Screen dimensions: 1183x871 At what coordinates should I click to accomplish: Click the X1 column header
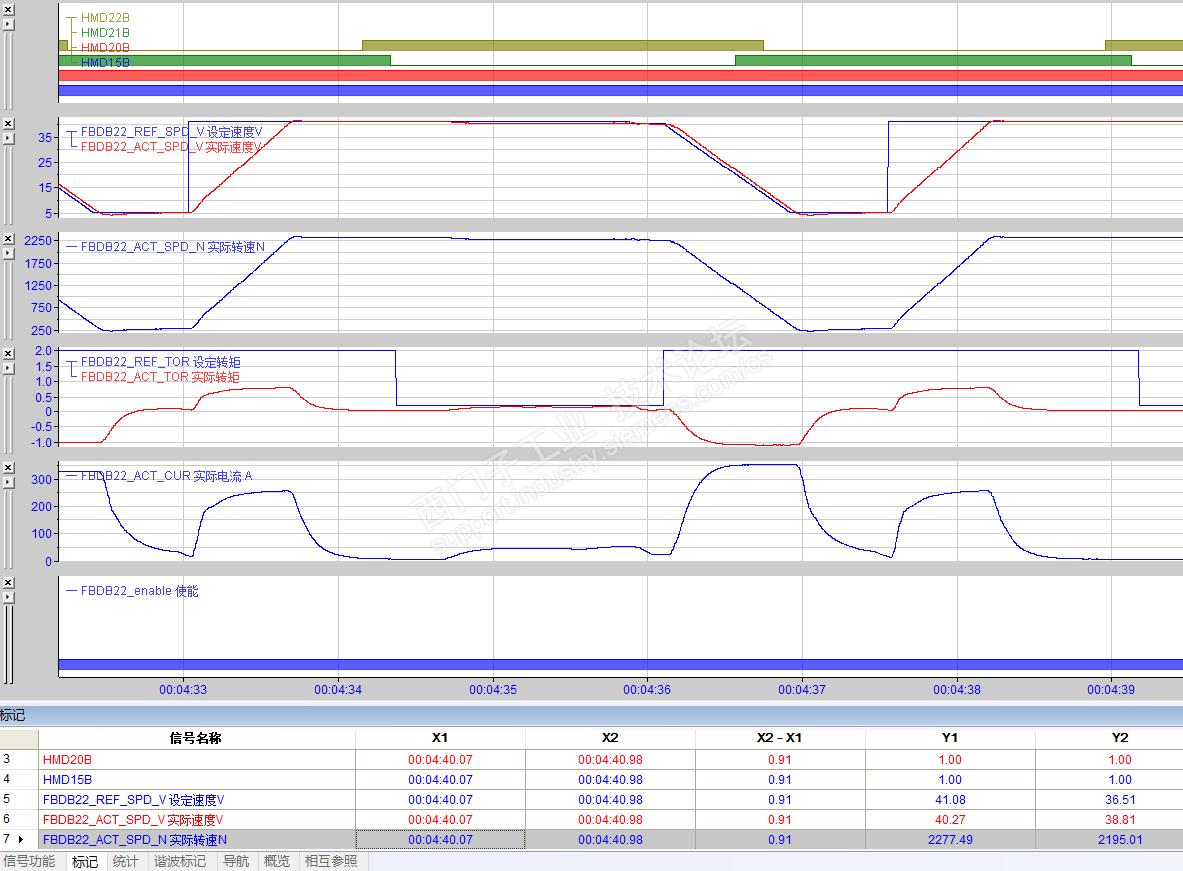click(x=440, y=738)
